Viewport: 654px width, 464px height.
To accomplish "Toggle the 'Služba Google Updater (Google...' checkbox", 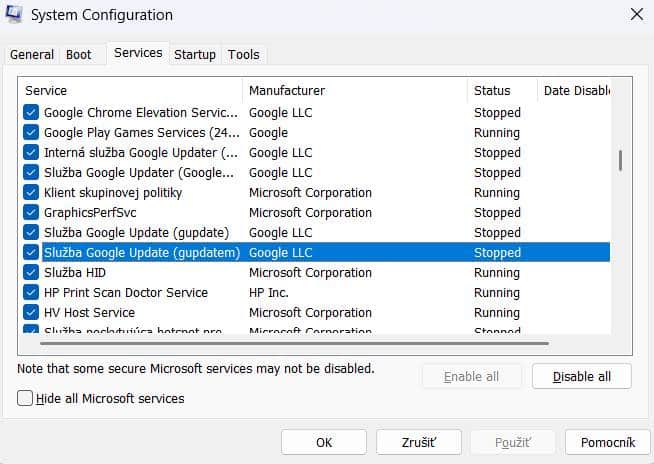I will tap(31, 172).
